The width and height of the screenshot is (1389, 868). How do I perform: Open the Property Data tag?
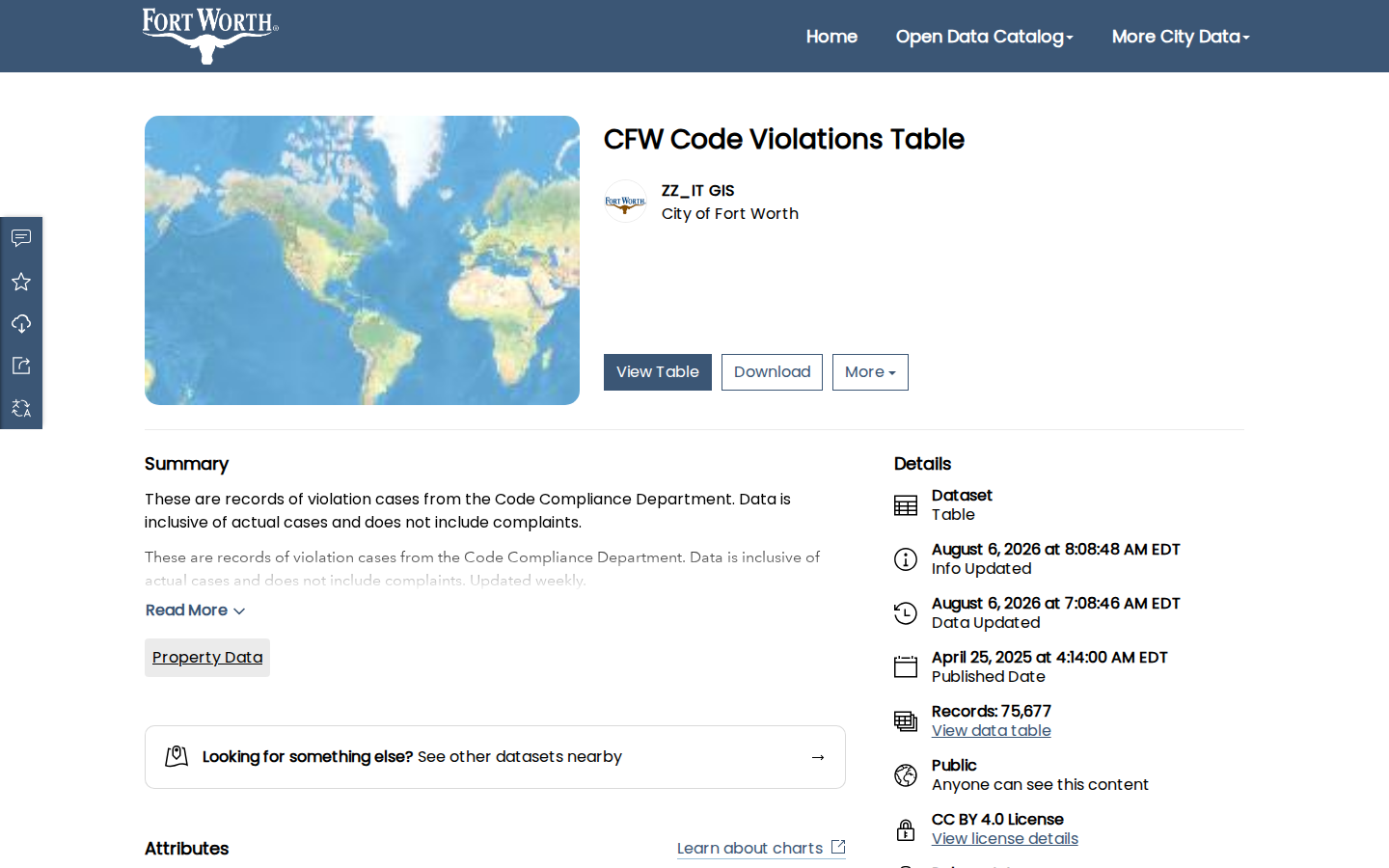point(207,658)
